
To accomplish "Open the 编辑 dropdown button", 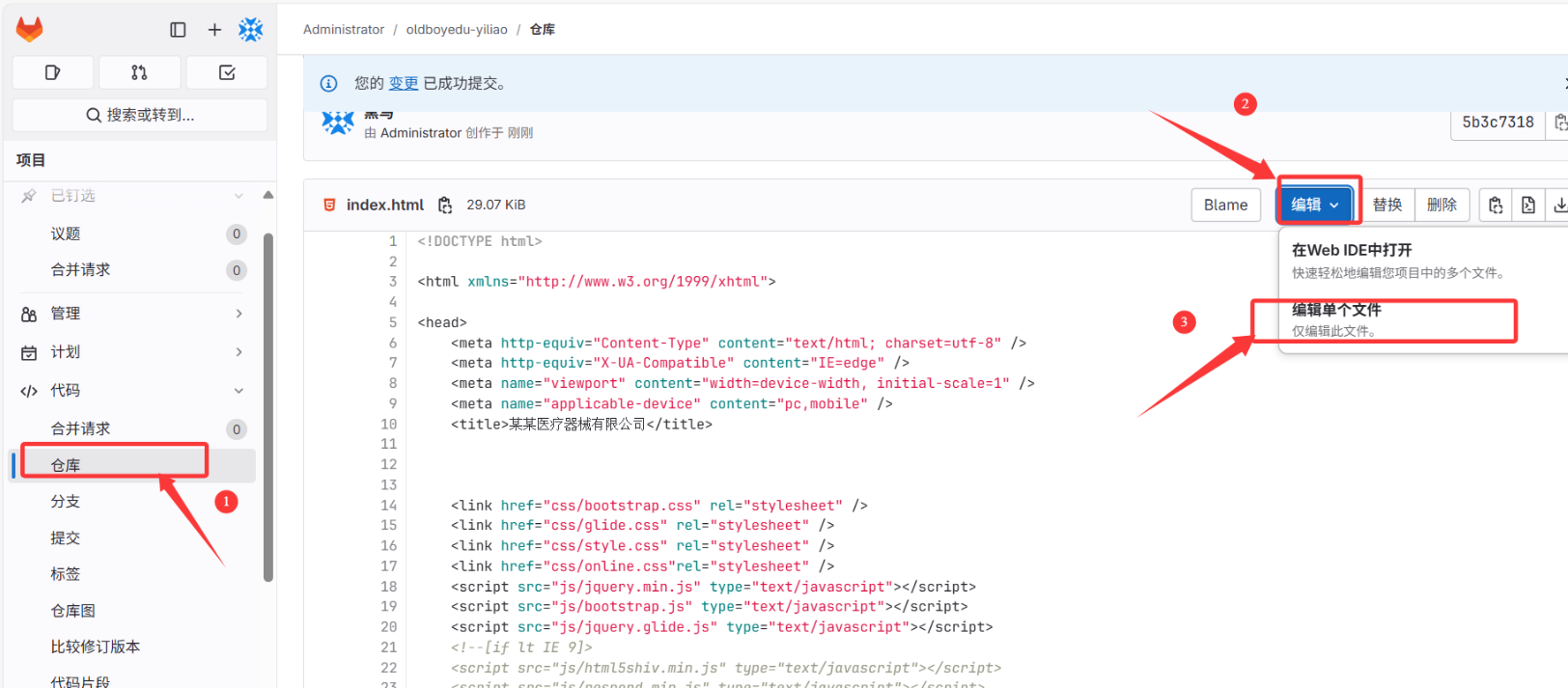I will (1315, 205).
